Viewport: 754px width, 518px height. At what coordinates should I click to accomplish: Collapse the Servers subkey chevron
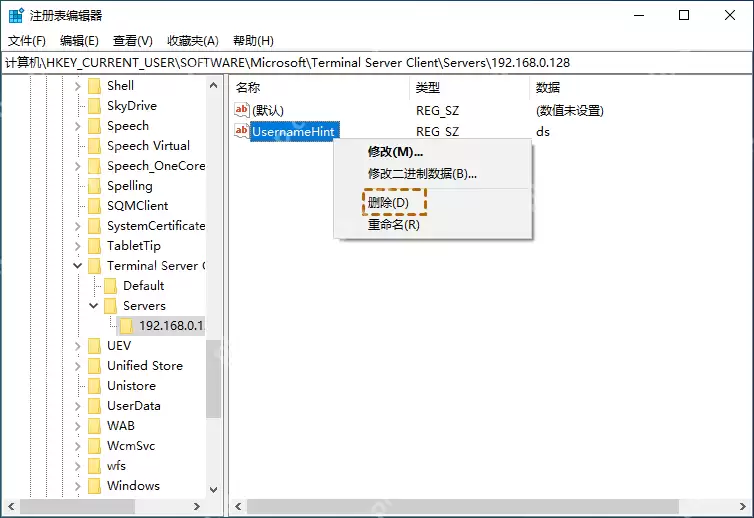pos(93,305)
